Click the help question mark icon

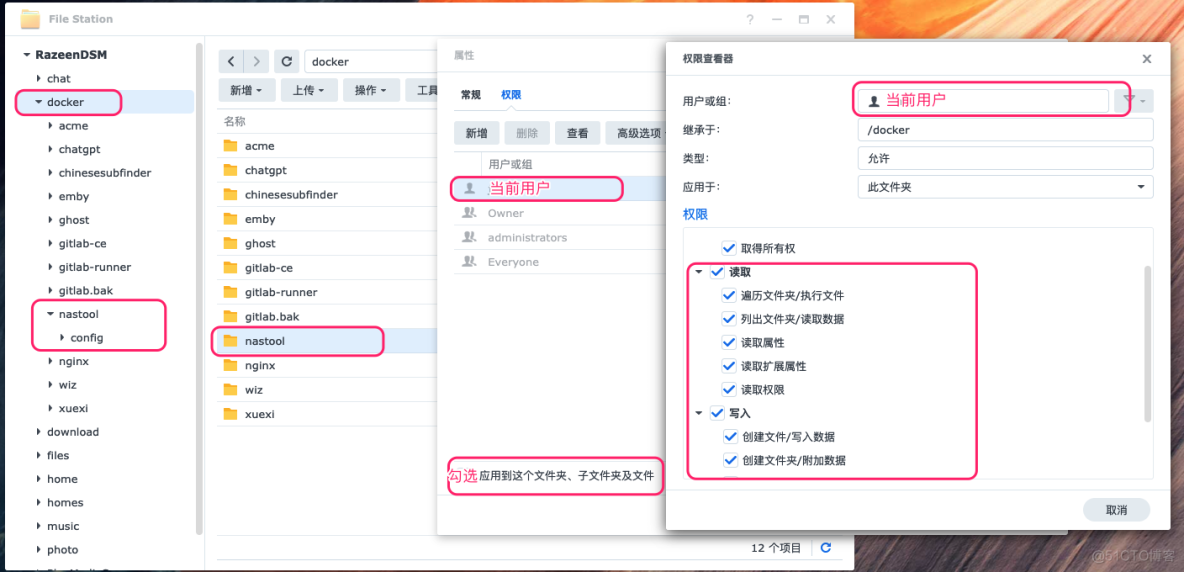pos(750,20)
